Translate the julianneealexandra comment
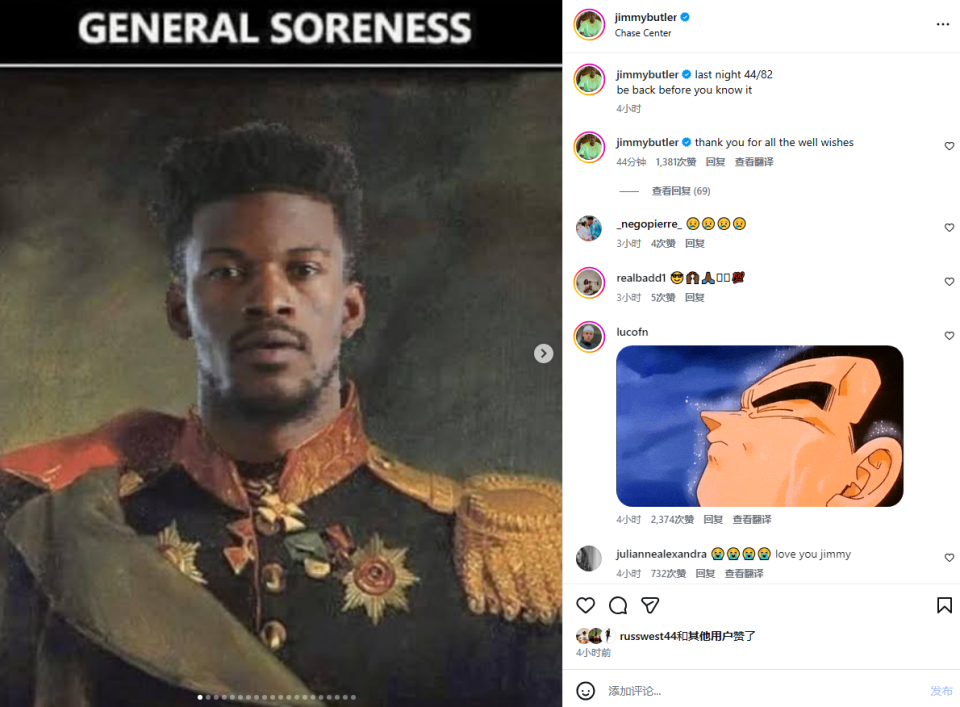Screen dimensions: 960x707 (743, 574)
